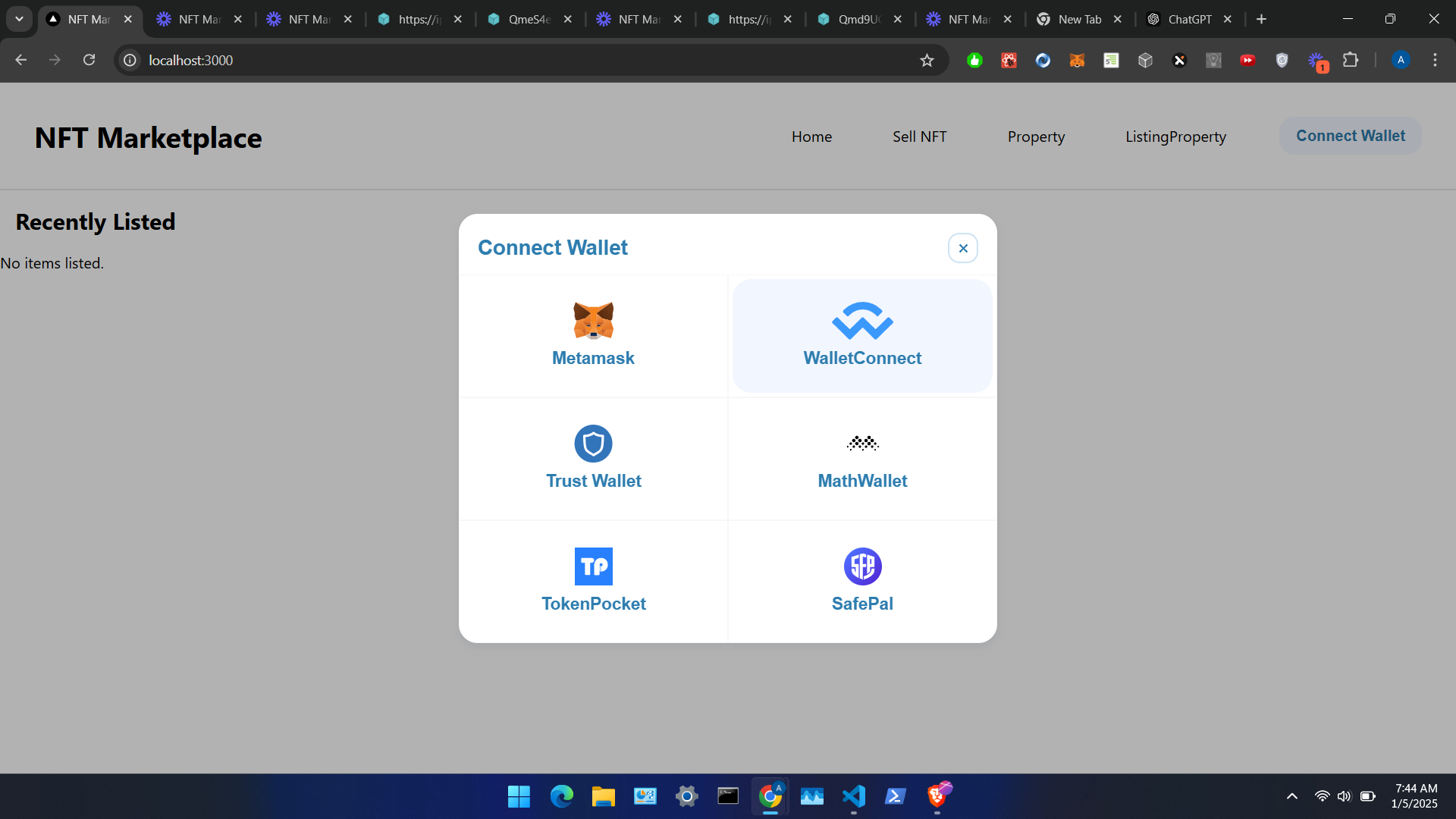Viewport: 1456px width, 819px height.
Task: Select the SafePal wallet option
Action: click(x=862, y=582)
